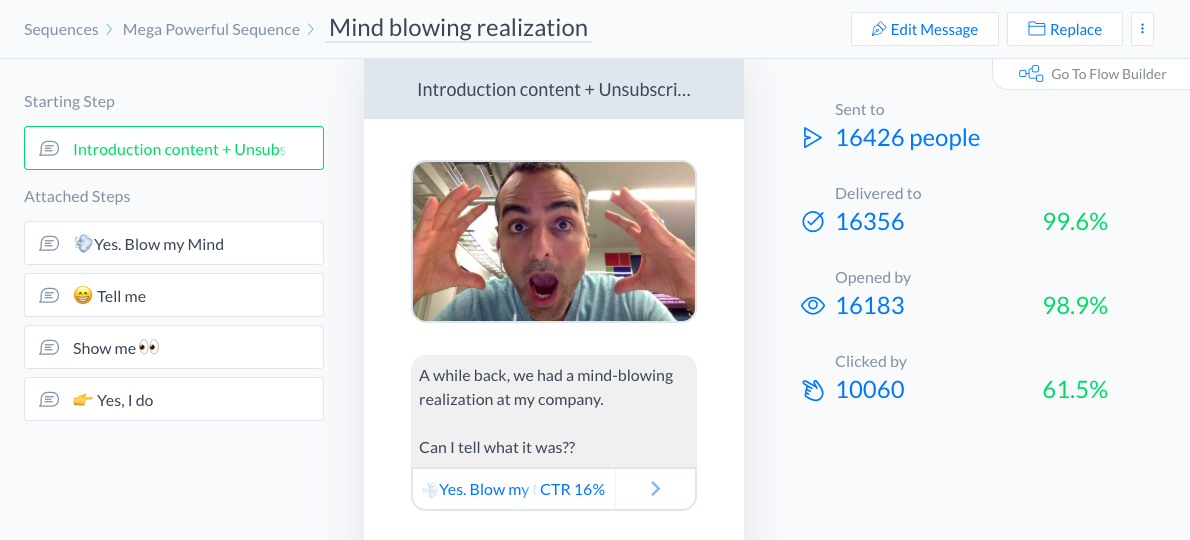Click message icon beside Show me step
The image size is (1190, 540).
49,348
